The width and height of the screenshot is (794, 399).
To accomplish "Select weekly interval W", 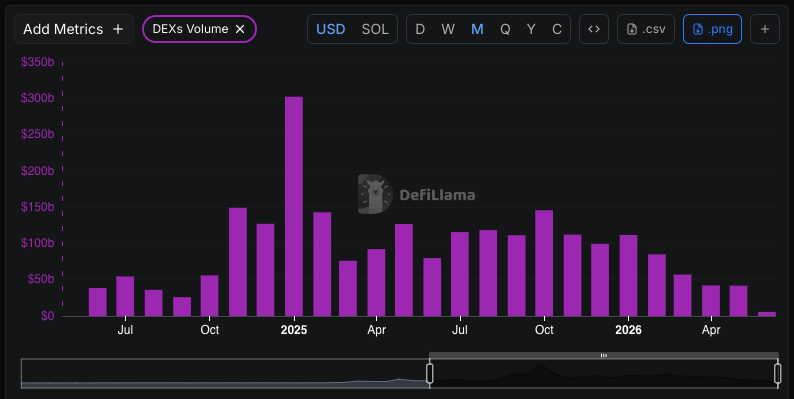I will (x=448, y=29).
